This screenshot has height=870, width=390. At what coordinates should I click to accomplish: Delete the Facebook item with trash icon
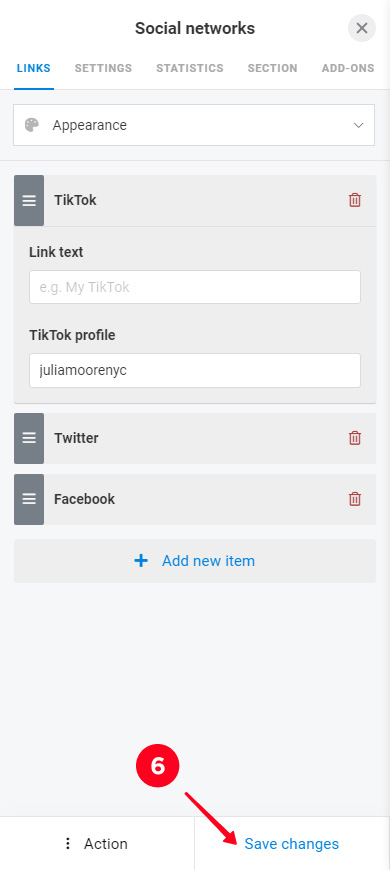pyautogui.click(x=354, y=499)
